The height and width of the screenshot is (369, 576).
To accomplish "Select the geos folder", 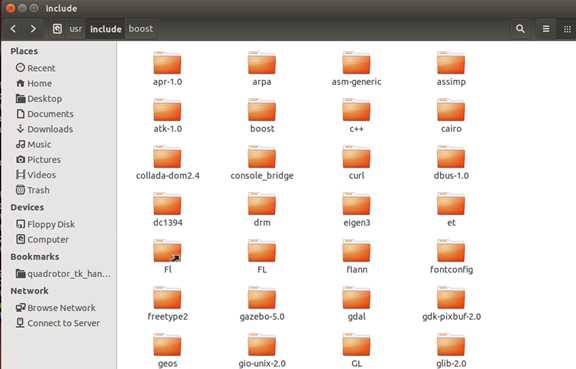I will click(x=168, y=351).
